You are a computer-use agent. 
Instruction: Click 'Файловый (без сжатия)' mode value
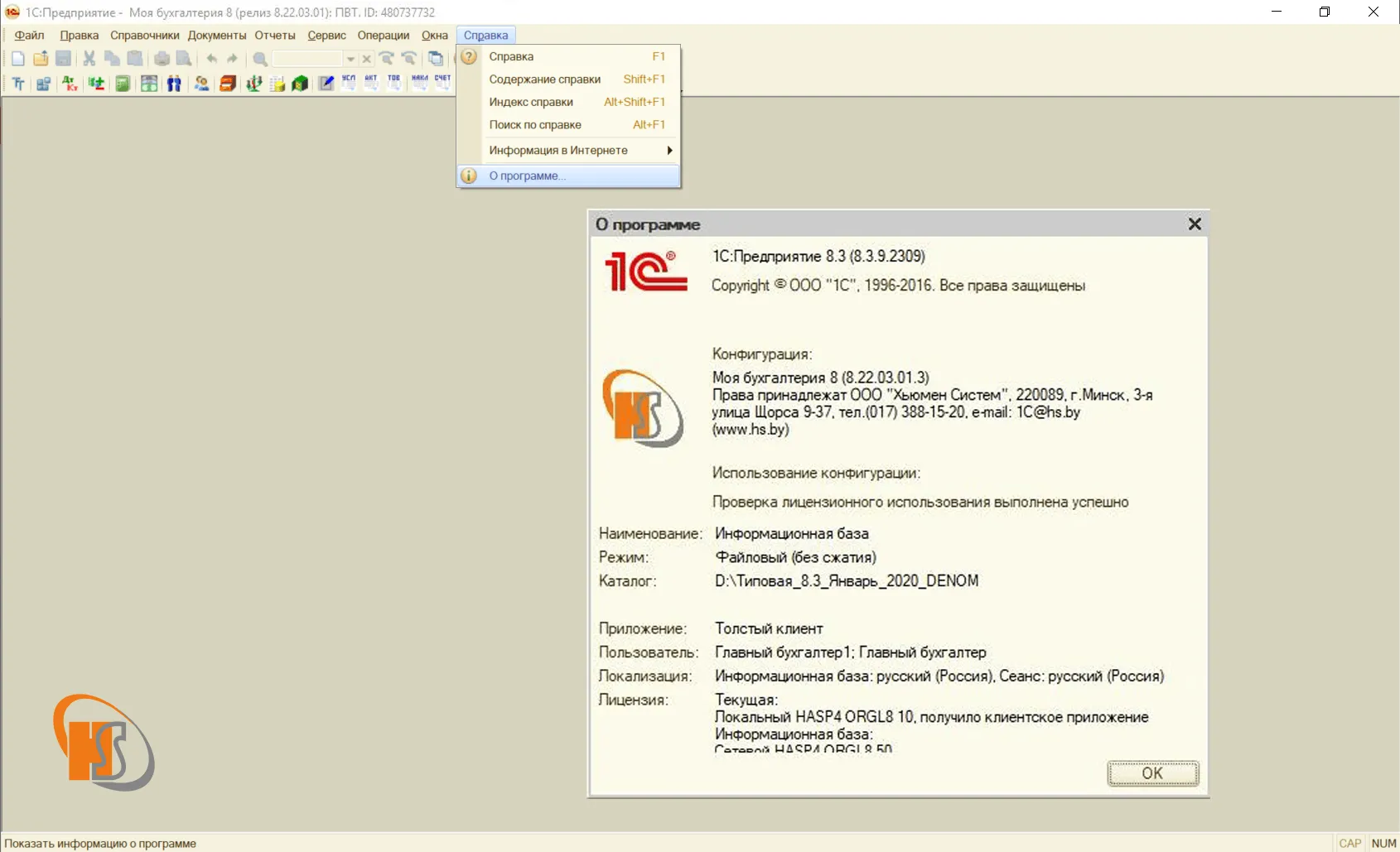pos(795,557)
